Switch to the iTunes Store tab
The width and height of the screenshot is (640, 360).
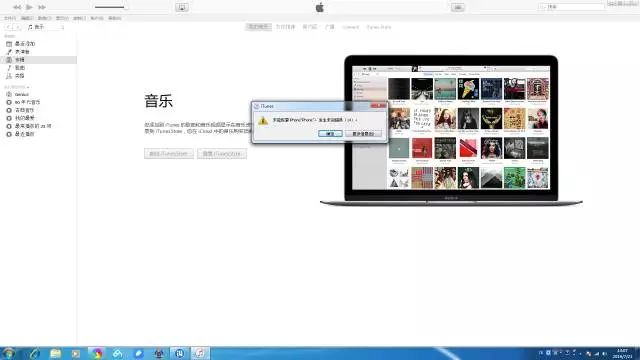click(379, 27)
